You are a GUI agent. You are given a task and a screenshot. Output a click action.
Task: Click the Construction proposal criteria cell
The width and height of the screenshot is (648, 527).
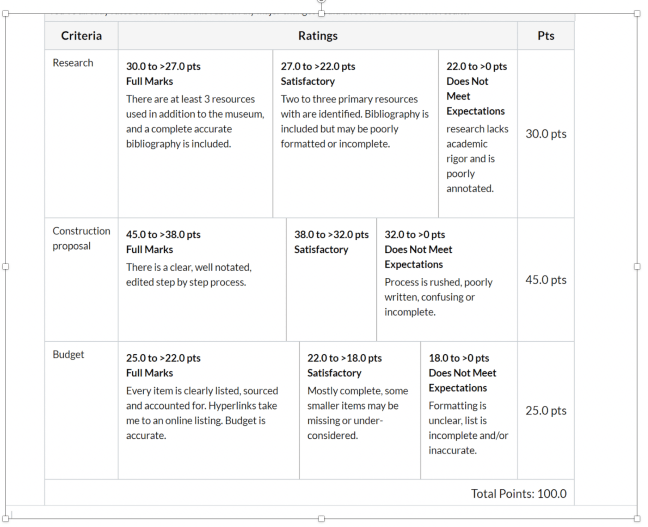[x=81, y=238]
